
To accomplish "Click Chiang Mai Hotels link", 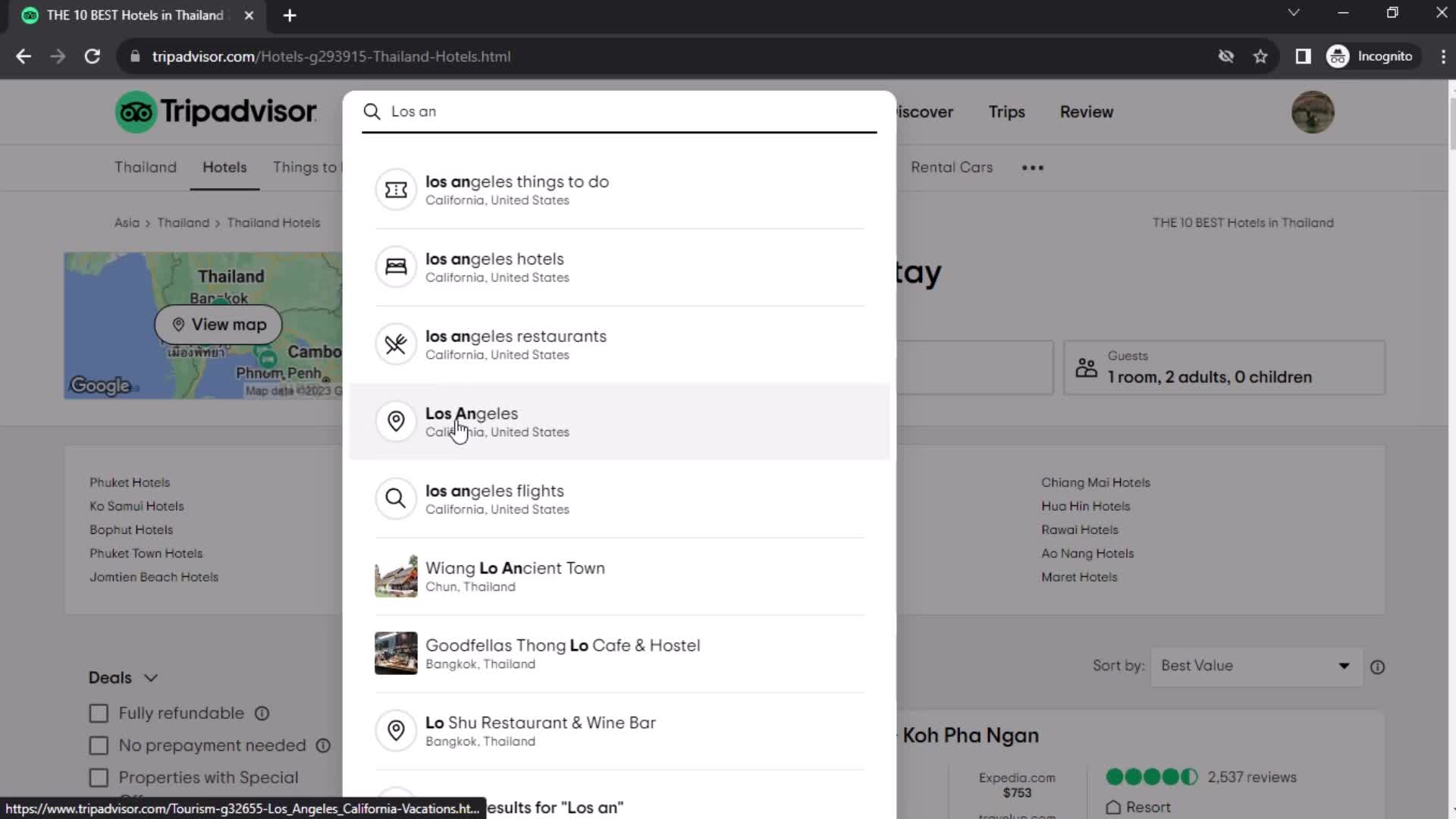I will point(1095,482).
